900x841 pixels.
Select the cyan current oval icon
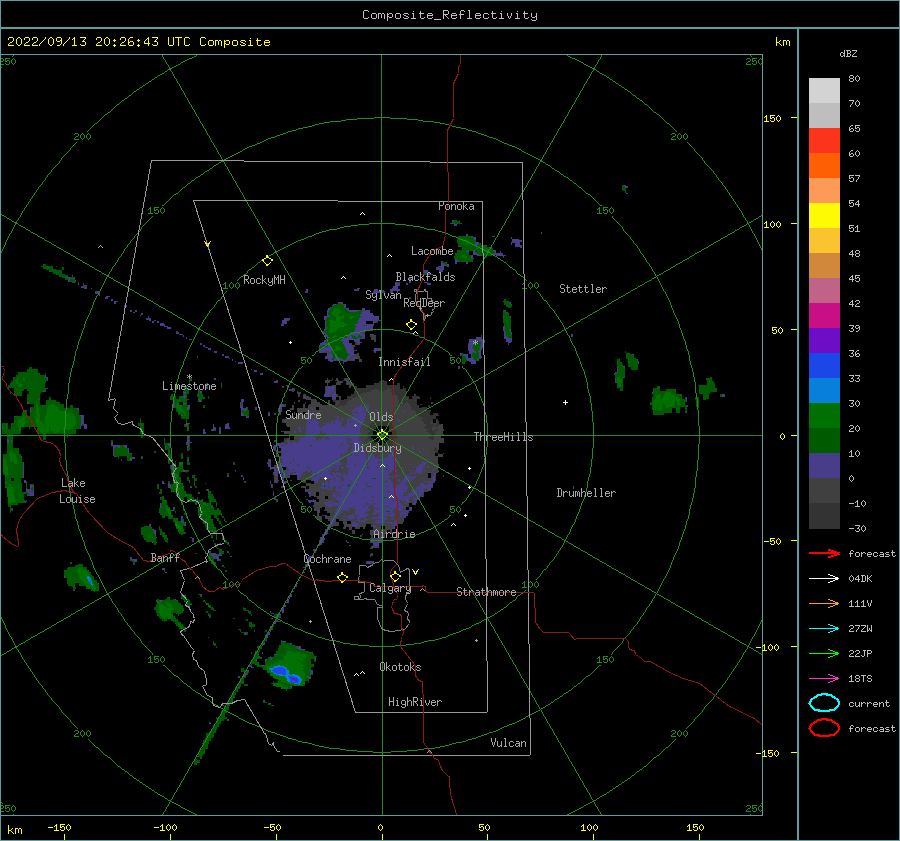824,703
